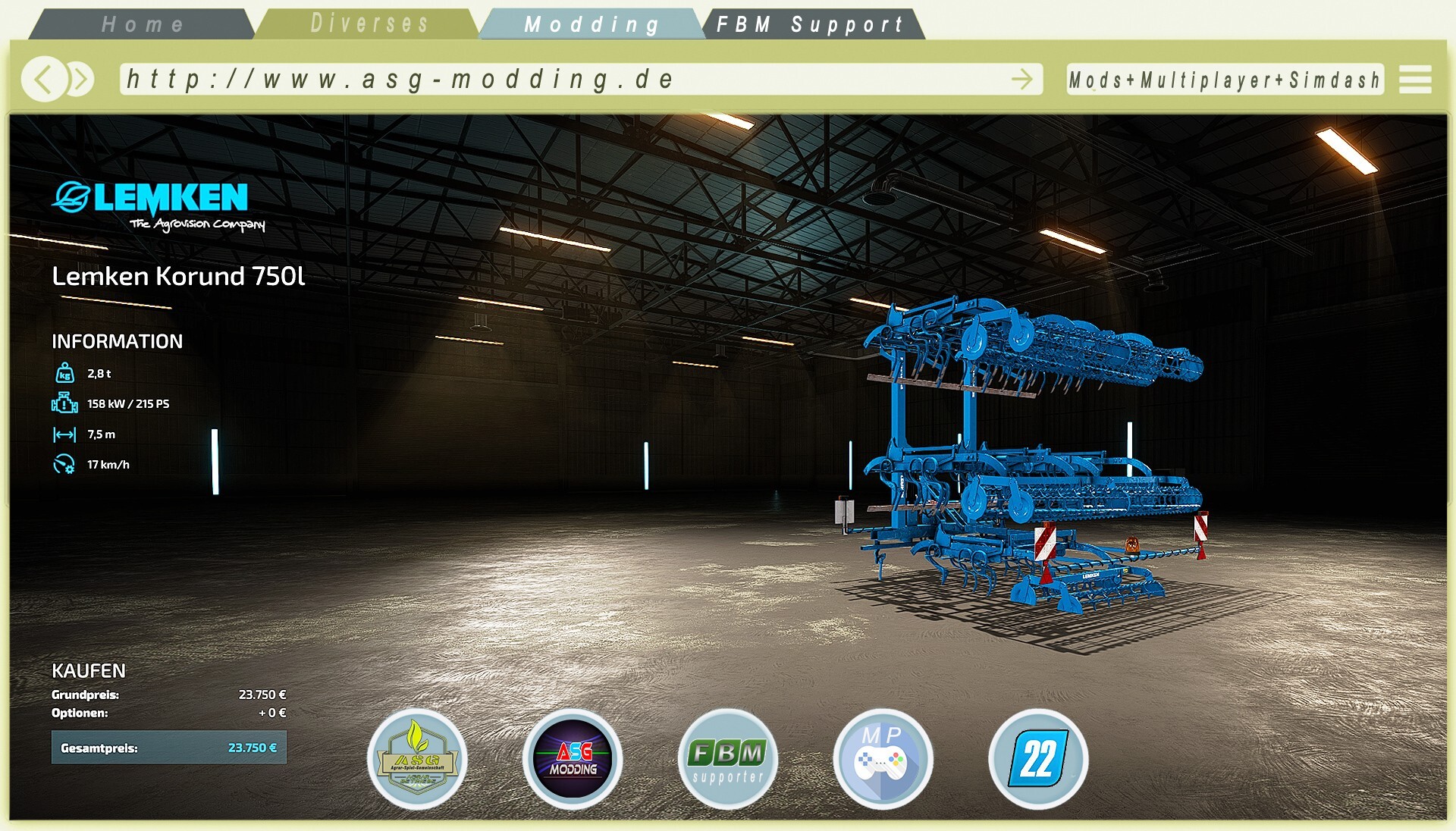Open the ASG Agrar-Spiel-Gemeinschaft round badge
Image resolution: width=1456 pixels, height=831 pixels.
pyautogui.click(x=417, y=759)
